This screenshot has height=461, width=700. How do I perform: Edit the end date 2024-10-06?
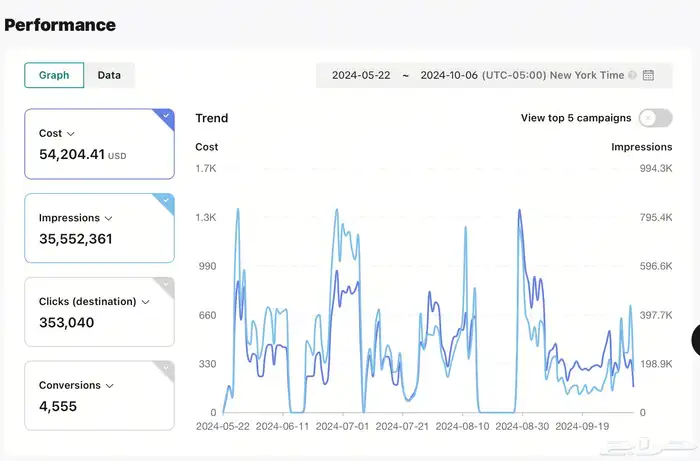(448, 75)
